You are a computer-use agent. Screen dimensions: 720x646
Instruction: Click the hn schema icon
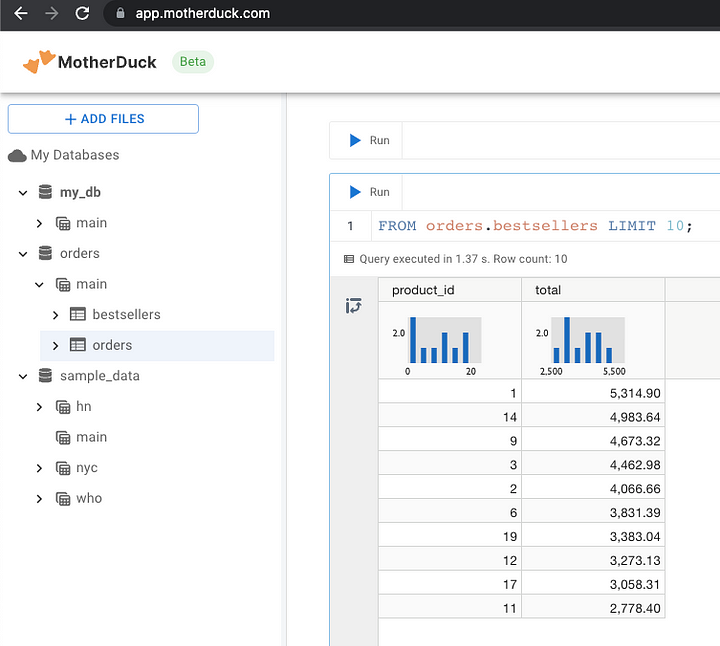(x=63, y=407)
